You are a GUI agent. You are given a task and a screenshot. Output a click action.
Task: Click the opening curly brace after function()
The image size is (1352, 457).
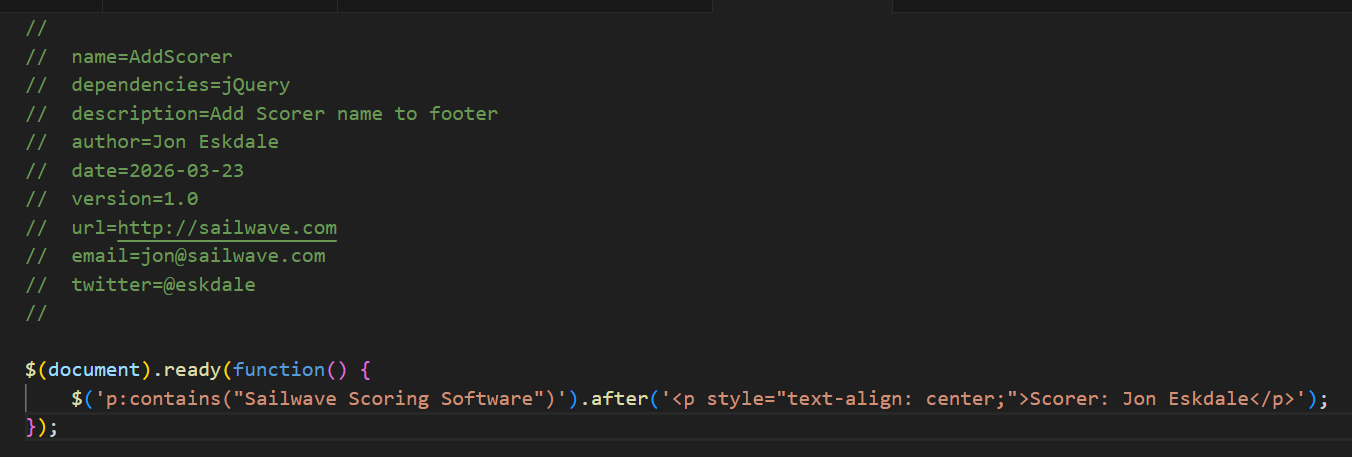[365, 370]
